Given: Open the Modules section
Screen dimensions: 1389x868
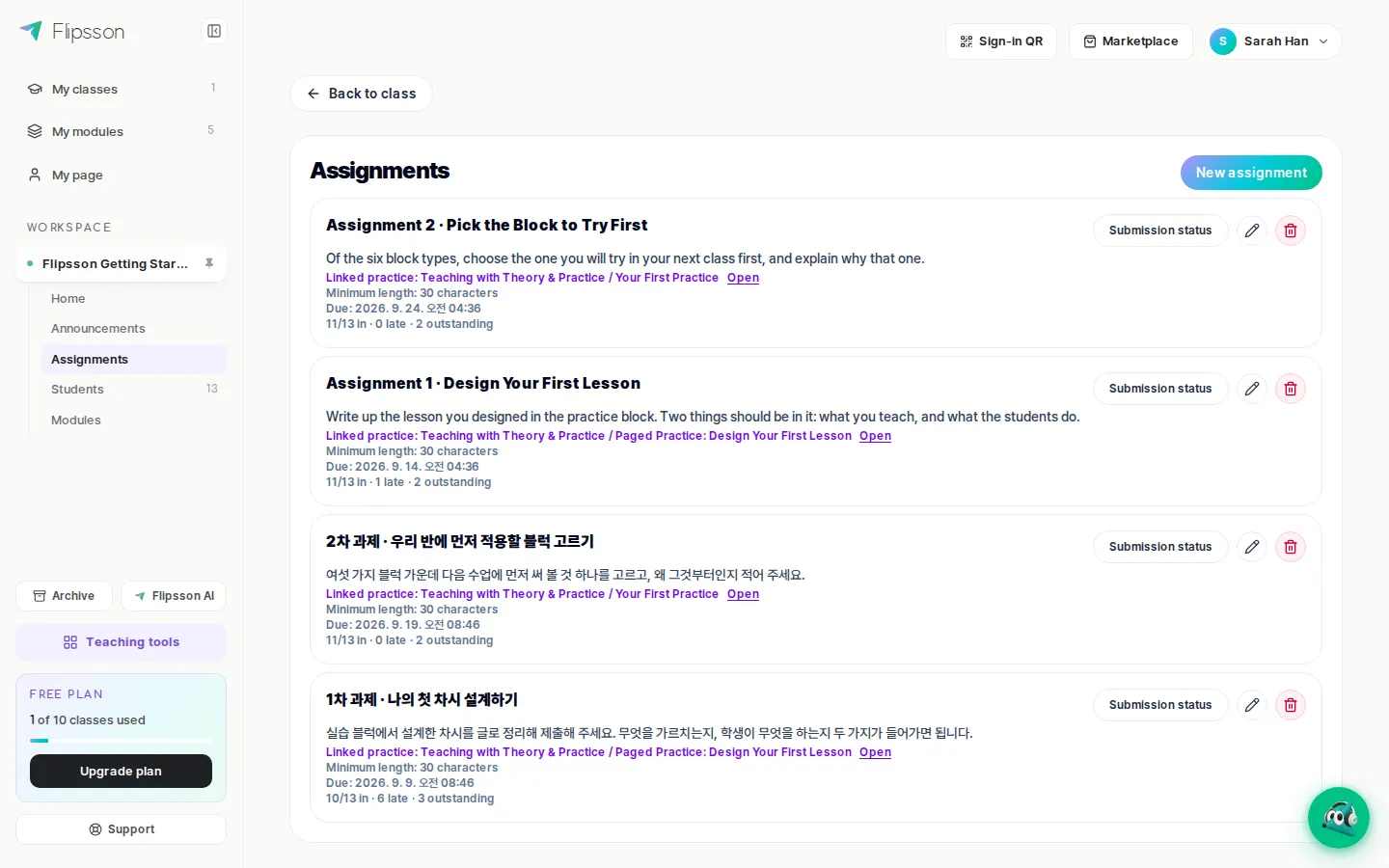Looking at the screenshot, I should coord(133,420).
